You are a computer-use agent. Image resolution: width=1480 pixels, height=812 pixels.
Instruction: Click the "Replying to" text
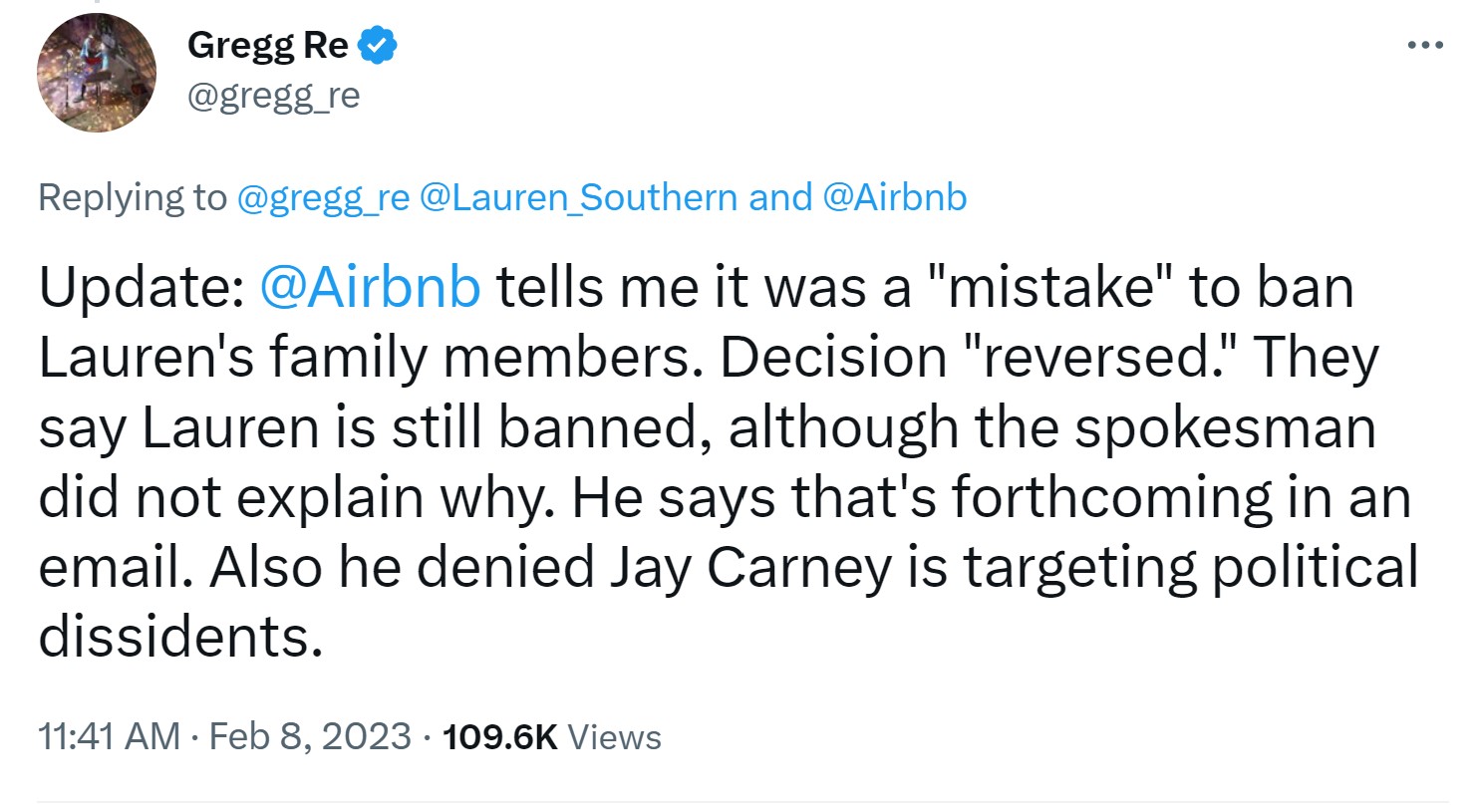133,197
